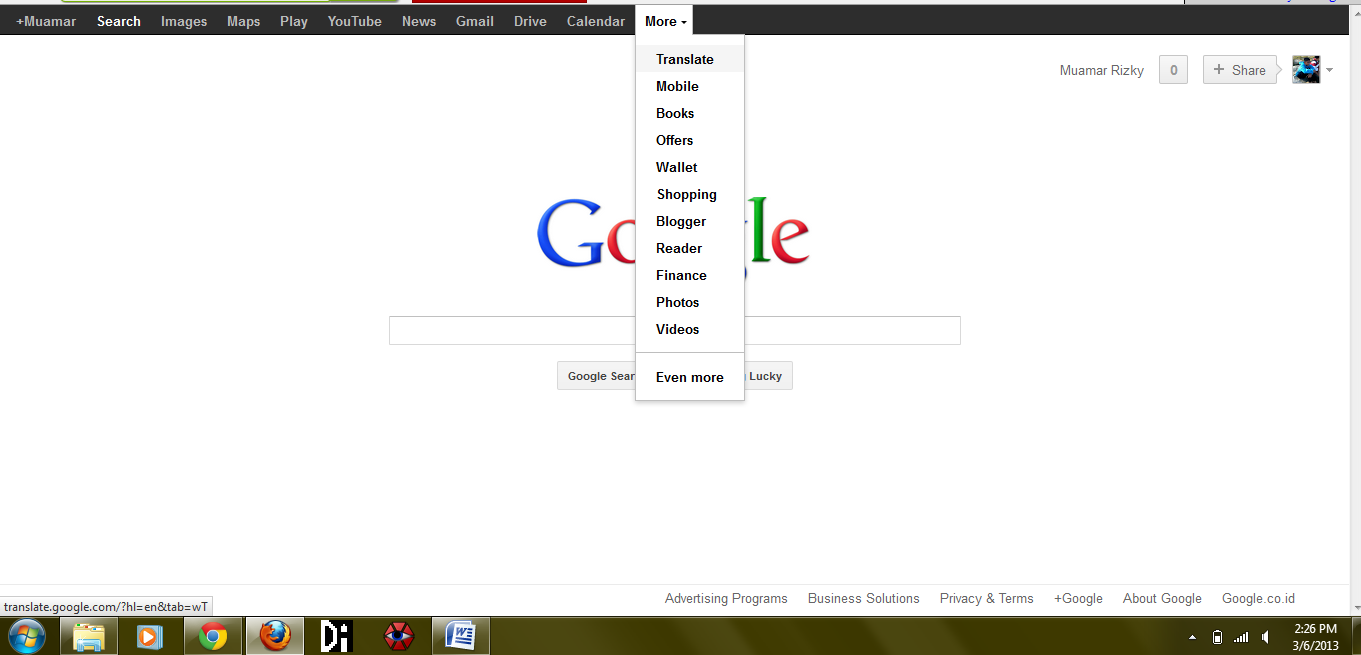
Task: Click the Windows Start button
Action: [x=25, y=636]
